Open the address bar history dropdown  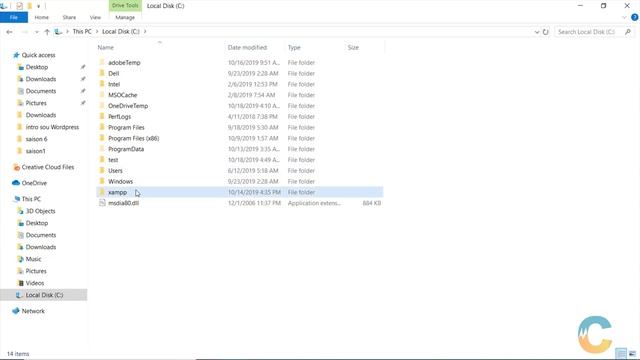[536, 32]
